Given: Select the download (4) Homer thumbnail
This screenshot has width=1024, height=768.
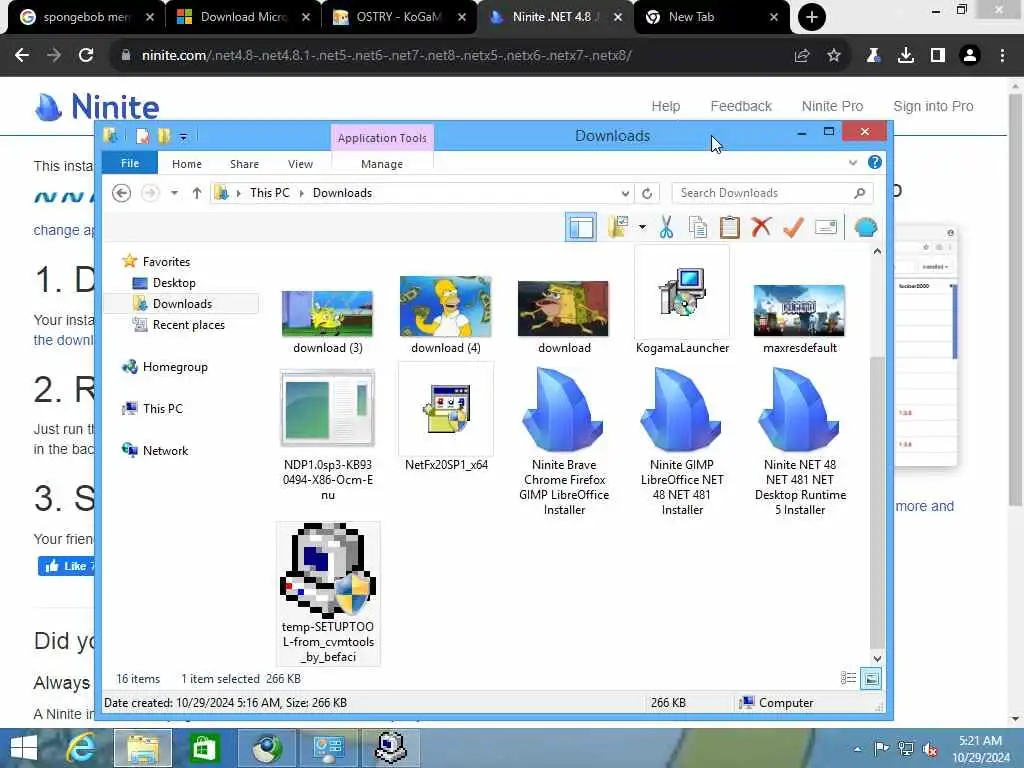Looking at the screenshot, I should 445,306.
